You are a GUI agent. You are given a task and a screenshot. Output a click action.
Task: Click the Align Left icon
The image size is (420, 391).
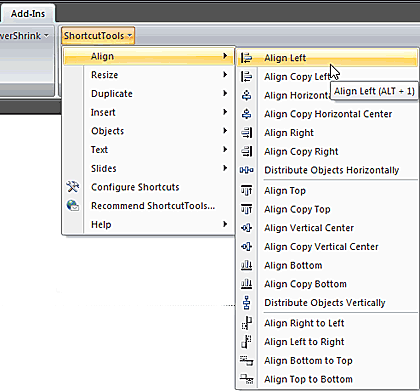pyautogui.click(x=247, y=58)
